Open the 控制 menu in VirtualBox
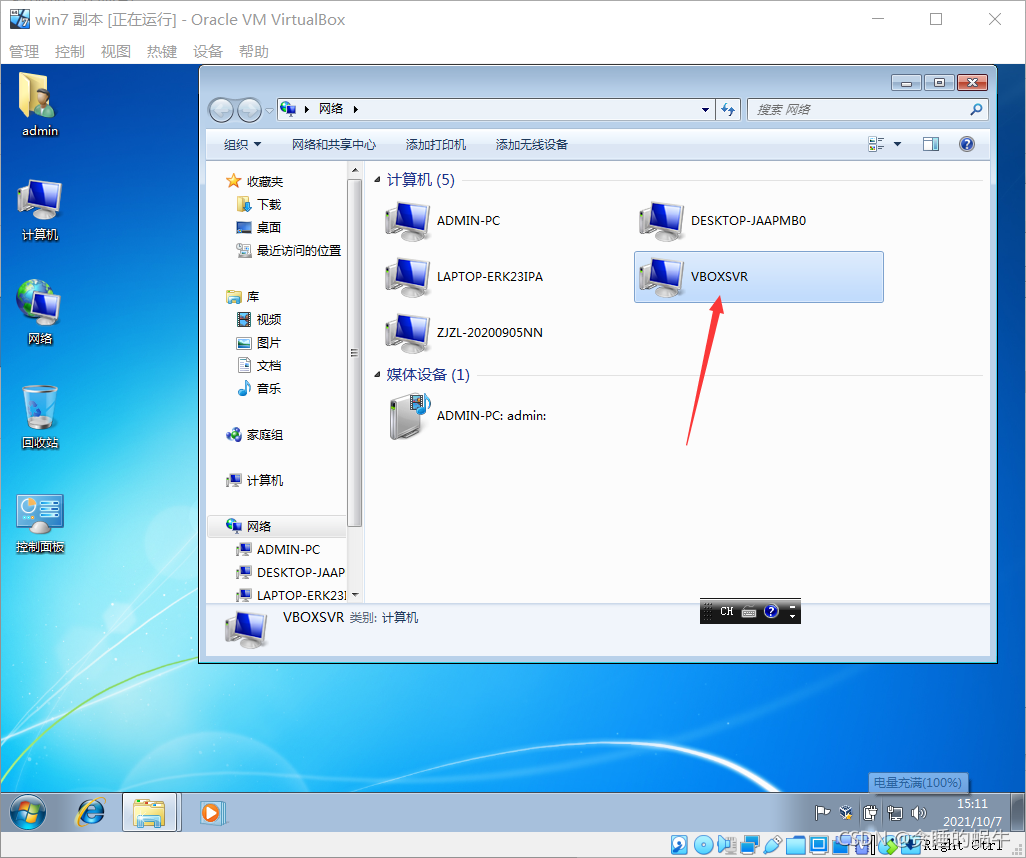This screenshot has width=1026, height=858. (x=69, y=52)
